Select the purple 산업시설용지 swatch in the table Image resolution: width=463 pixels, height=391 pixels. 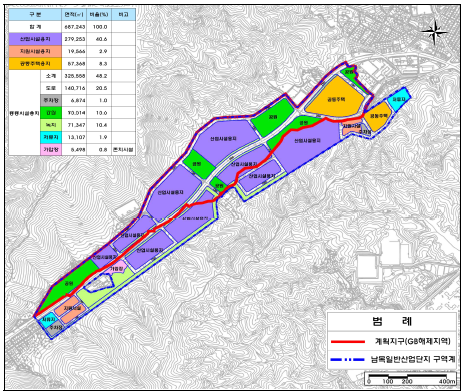35,39
